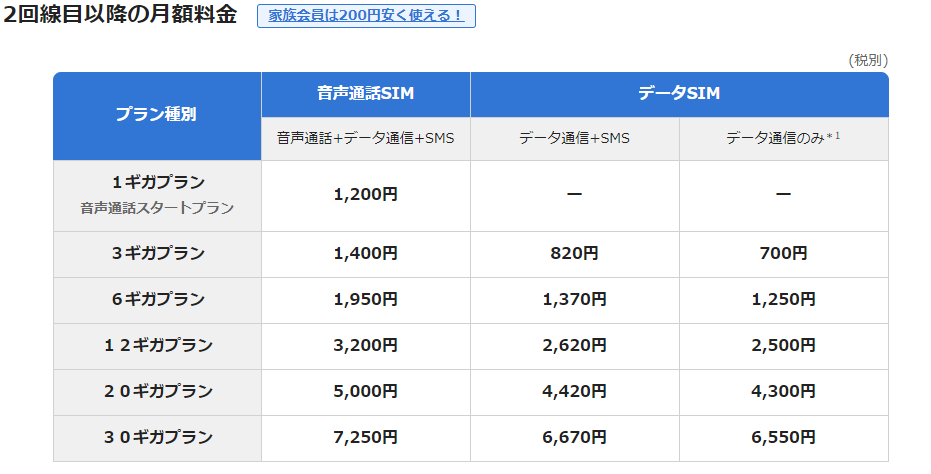Select the 700円 price cell

783,254
